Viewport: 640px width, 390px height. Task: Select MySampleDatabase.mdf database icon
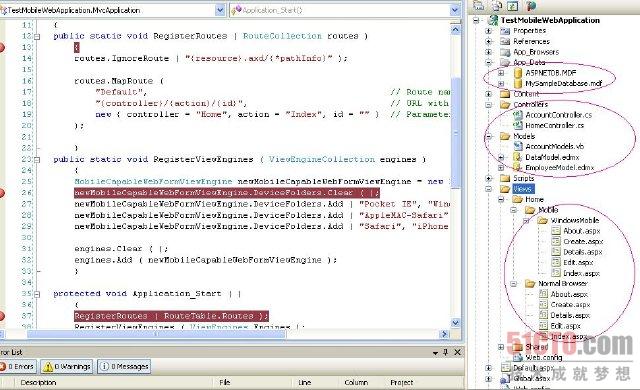coord(518,83)
